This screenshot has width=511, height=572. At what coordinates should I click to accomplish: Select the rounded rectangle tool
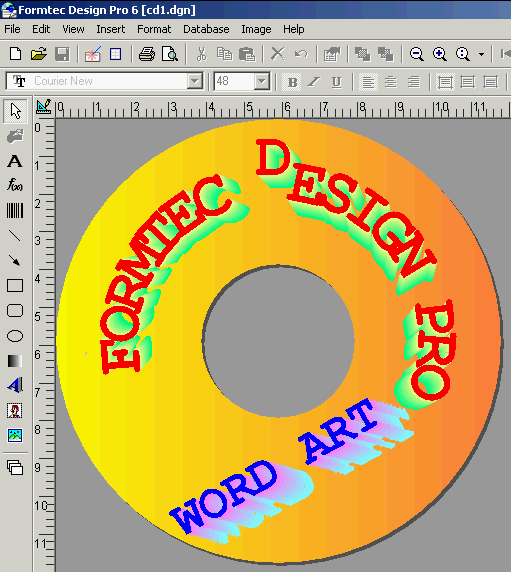15,310
